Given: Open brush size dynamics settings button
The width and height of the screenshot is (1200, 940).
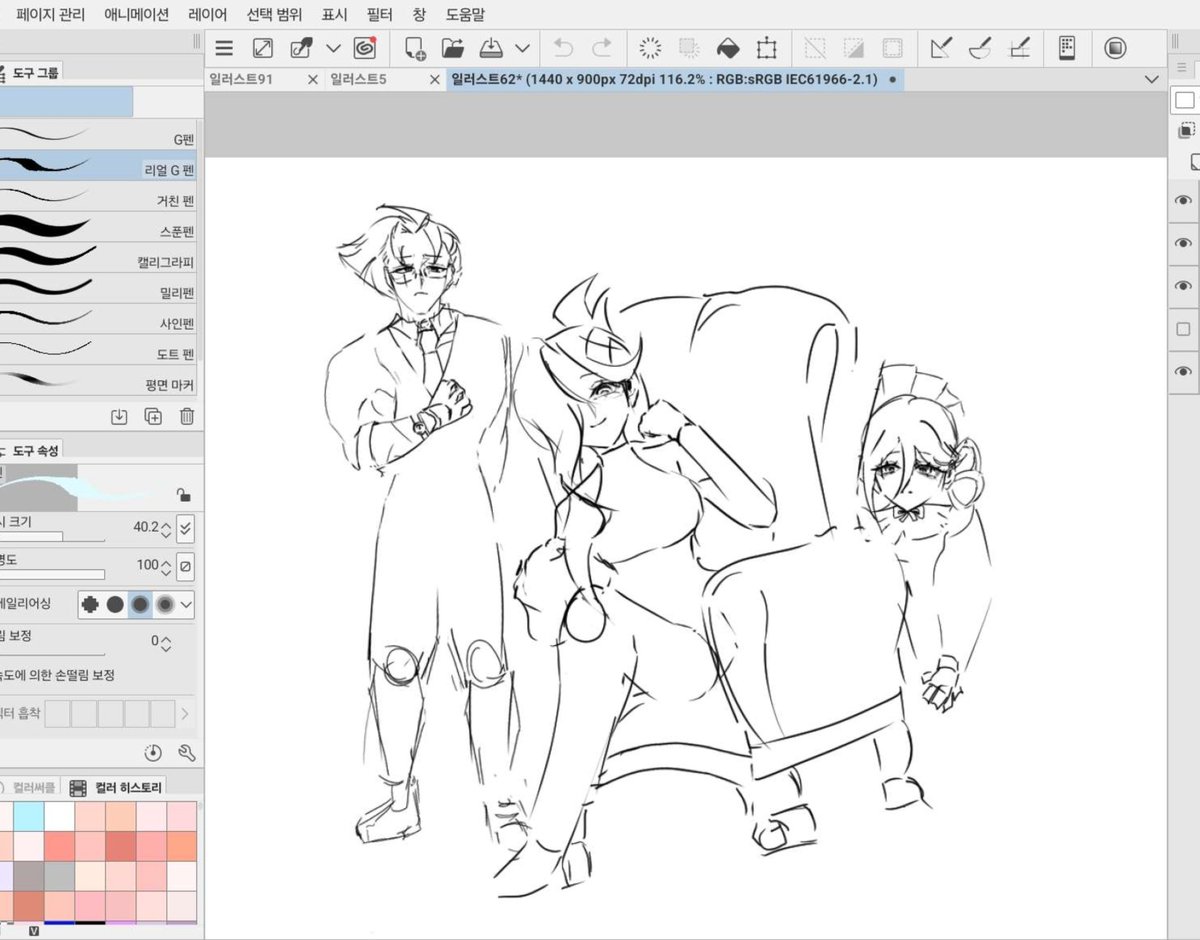Looking at the screenshot, I should pos(185,528).
